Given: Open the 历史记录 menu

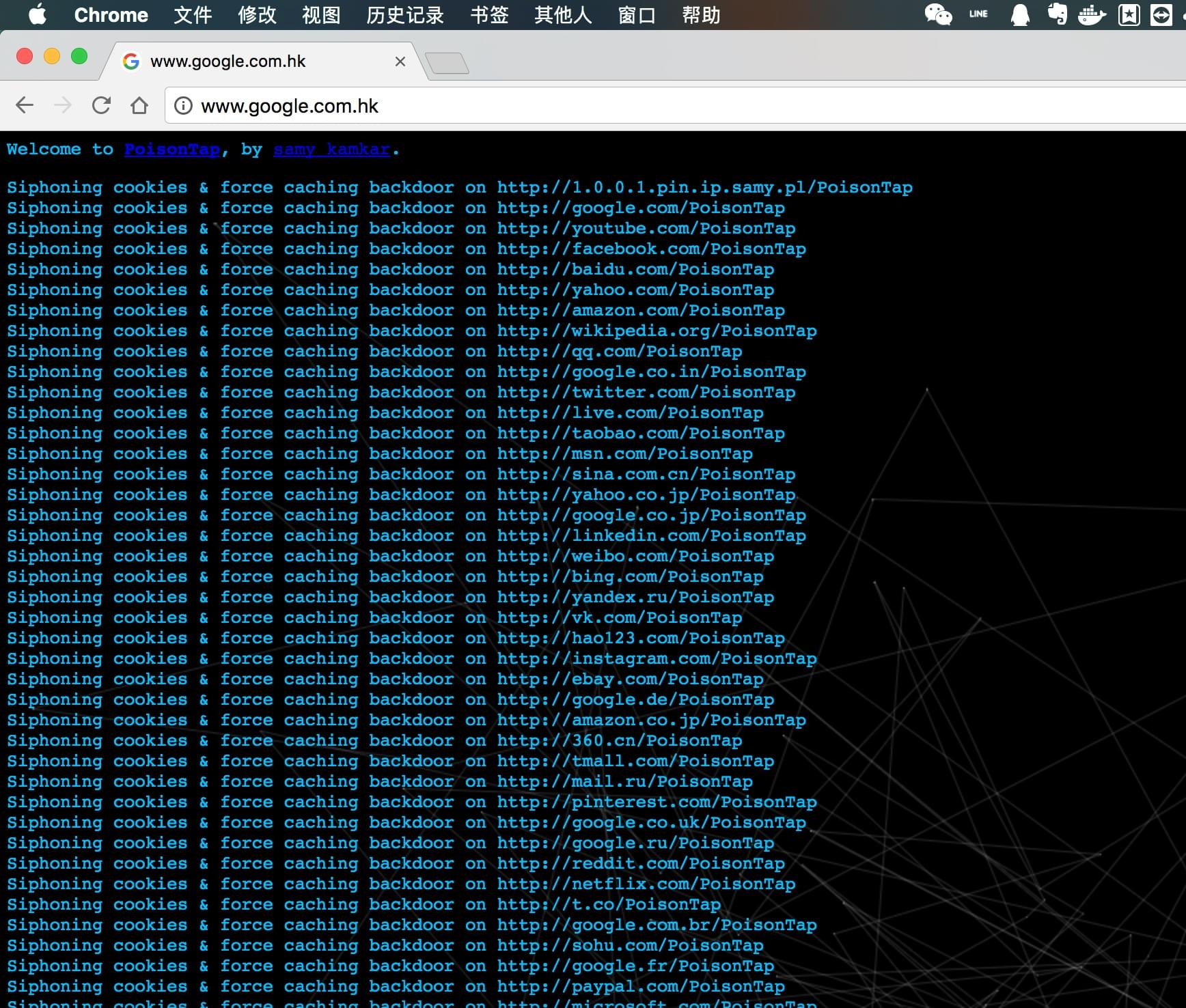Looking at the screenshot, I should [405, 15].
